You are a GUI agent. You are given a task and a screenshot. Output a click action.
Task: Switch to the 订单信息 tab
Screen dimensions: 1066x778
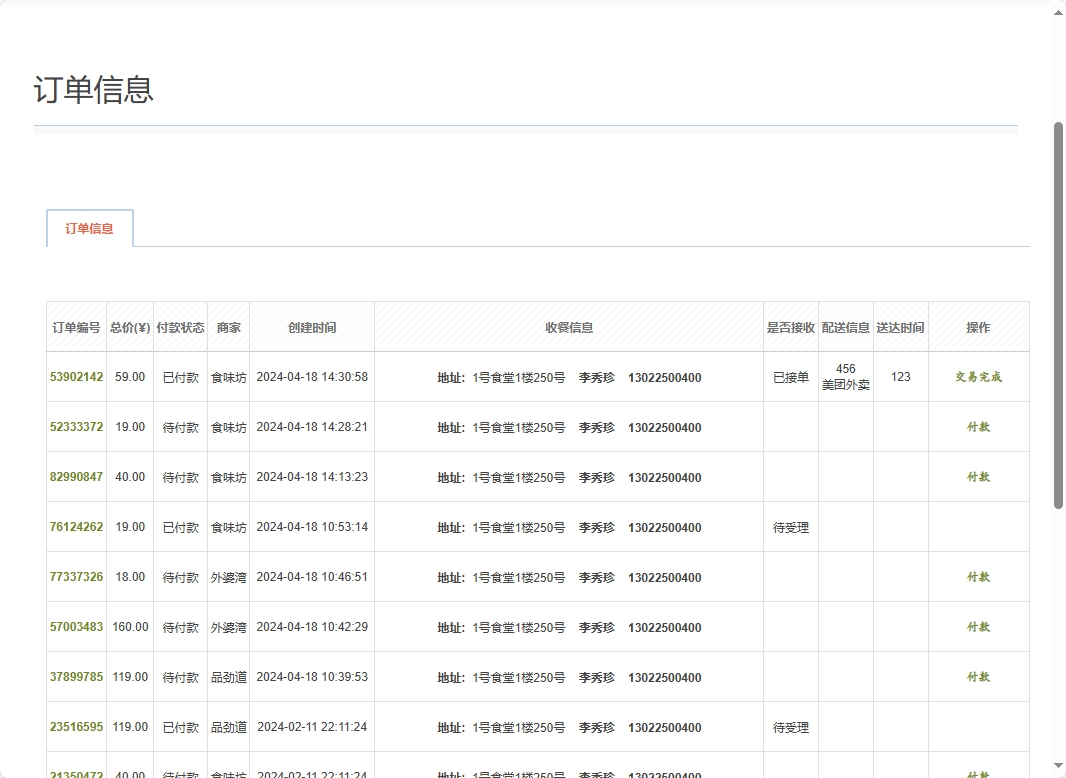tap(90, 228)
